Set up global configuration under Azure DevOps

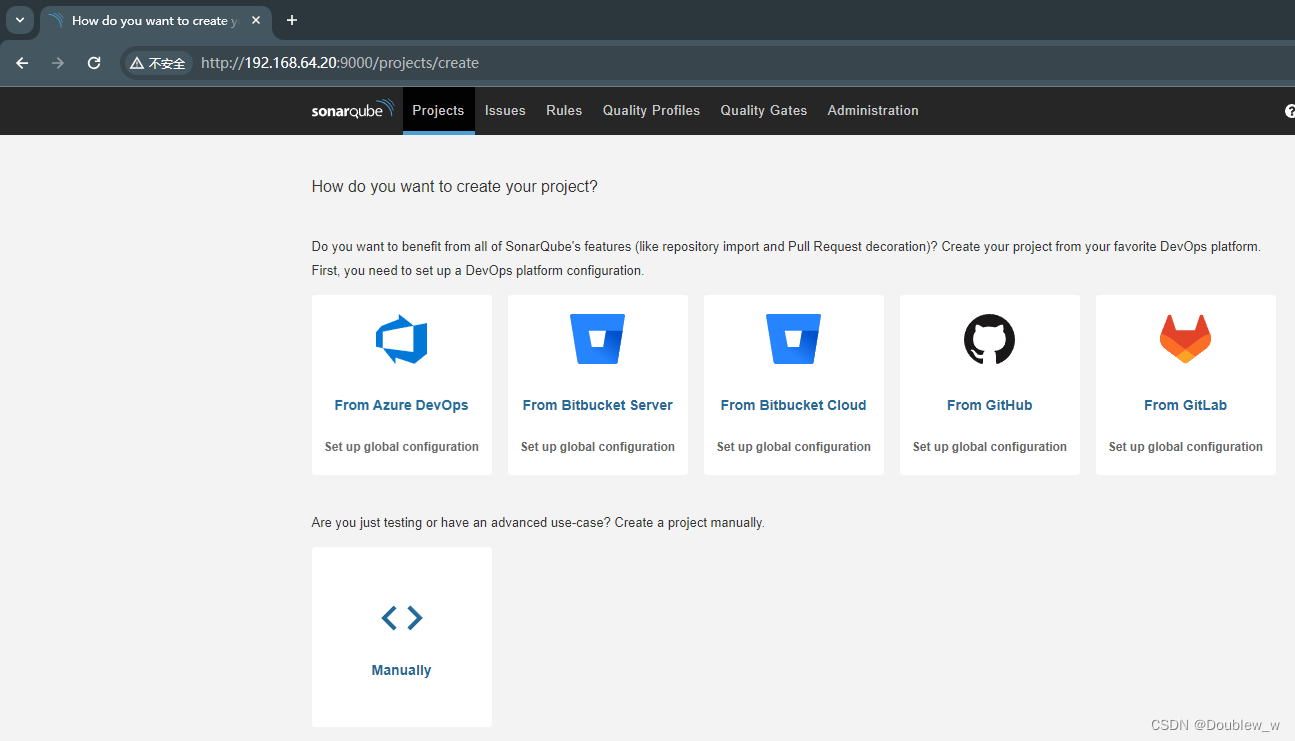tap(402, 447)
